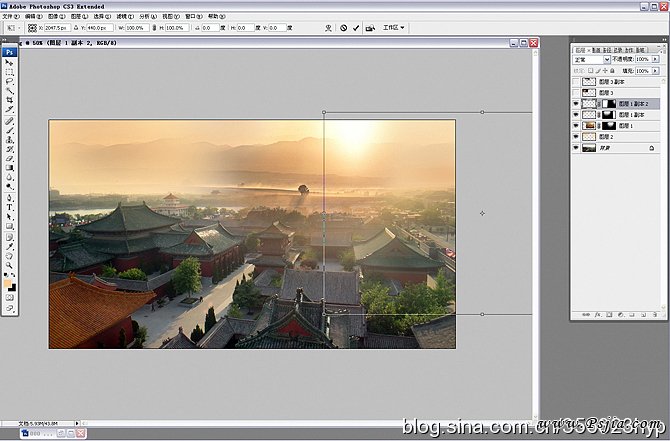This screenshot has width=670, height=441.
Task: Select the Zoom magnifier tool
Action: pos(10,263)
